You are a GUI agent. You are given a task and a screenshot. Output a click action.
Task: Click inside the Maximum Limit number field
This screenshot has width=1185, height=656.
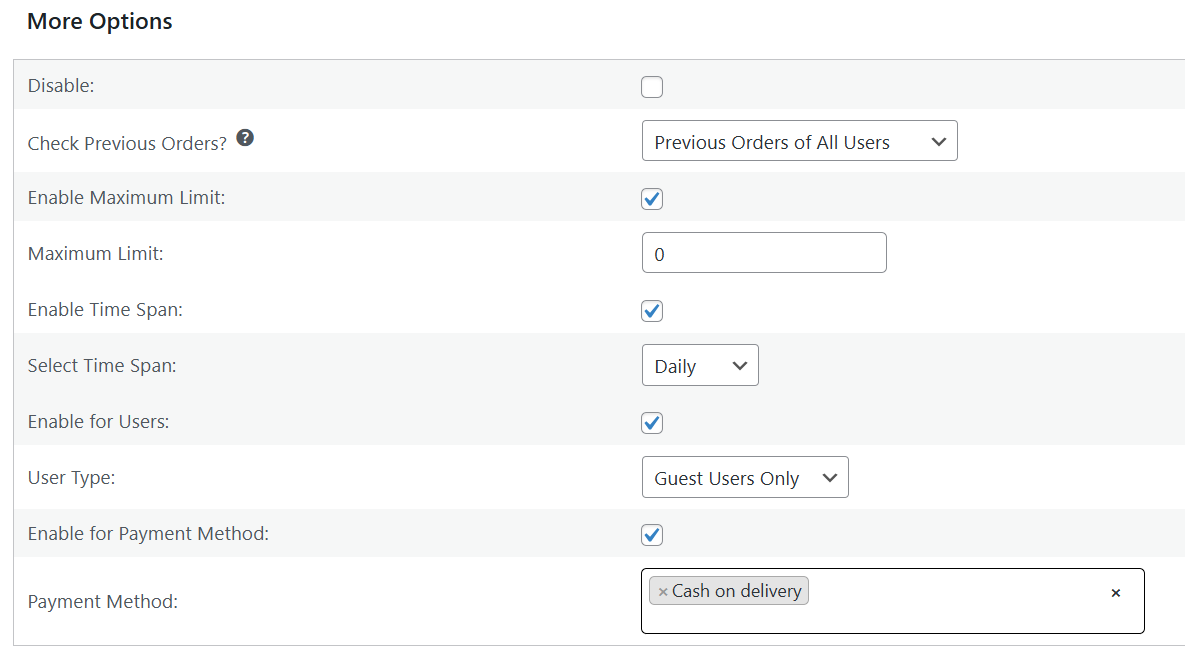tap(764, 252)
